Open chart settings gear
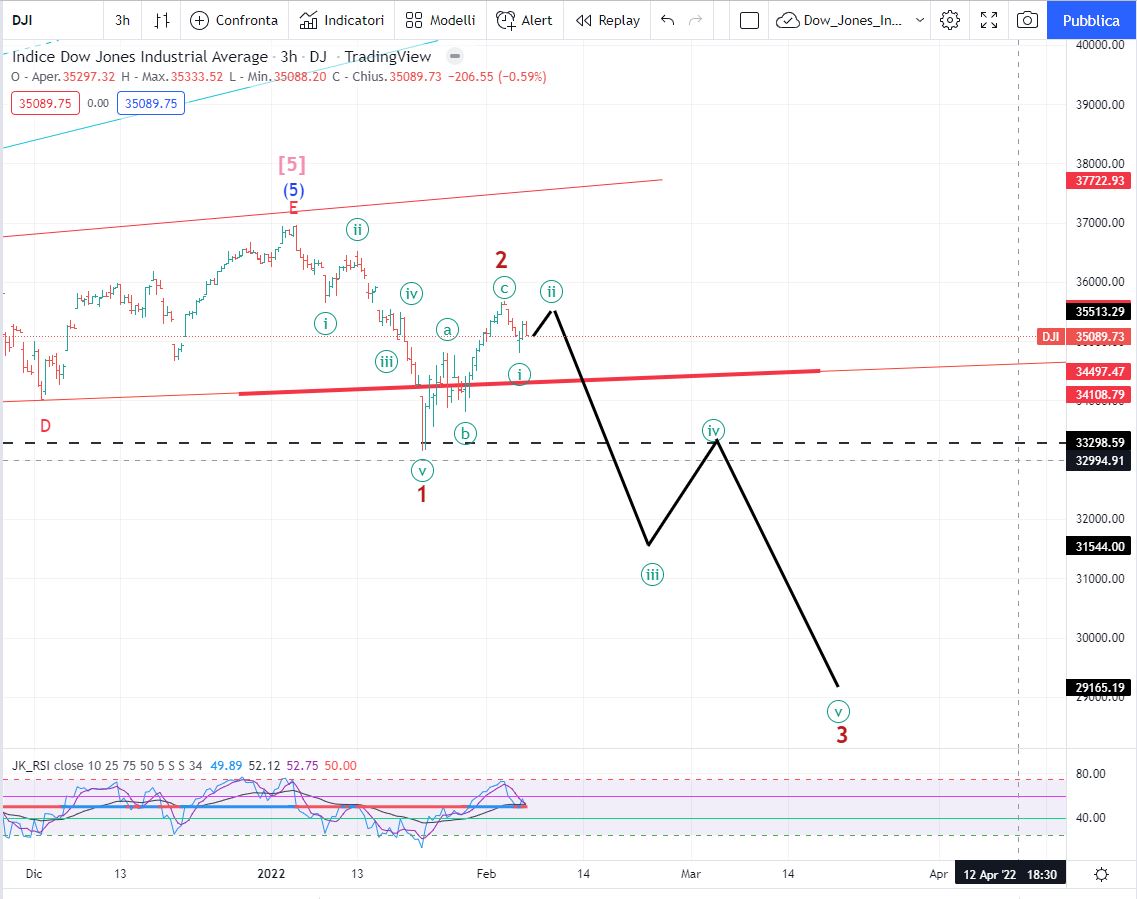The height and width of the screenshot is (899, 1137). 950,20
